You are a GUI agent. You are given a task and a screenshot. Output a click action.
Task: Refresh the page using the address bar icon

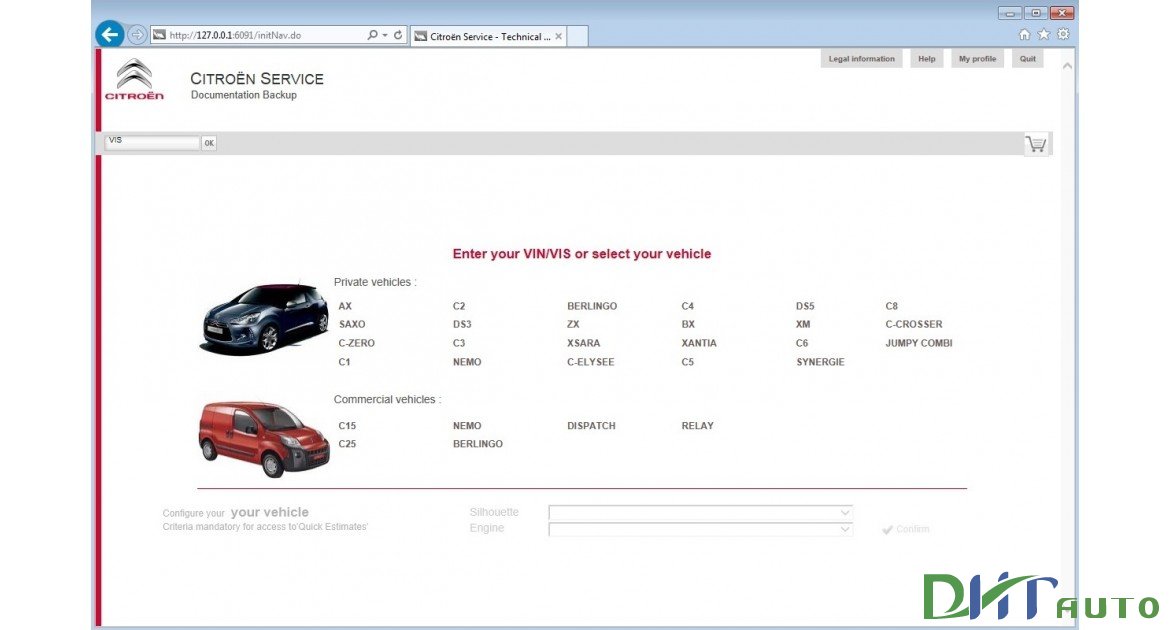pos(398,34)
